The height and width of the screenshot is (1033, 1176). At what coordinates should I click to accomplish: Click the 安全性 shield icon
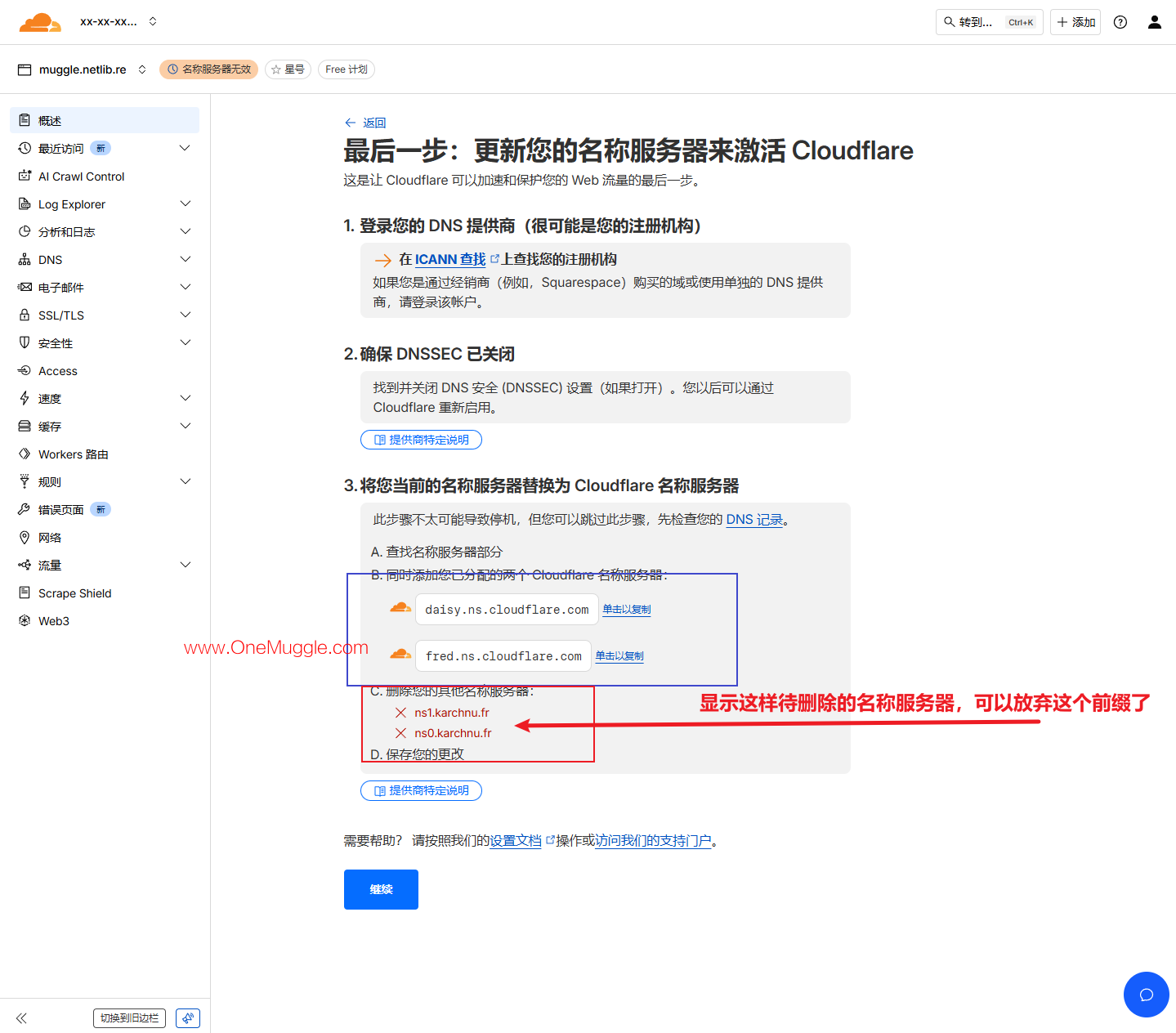[25, 342]
